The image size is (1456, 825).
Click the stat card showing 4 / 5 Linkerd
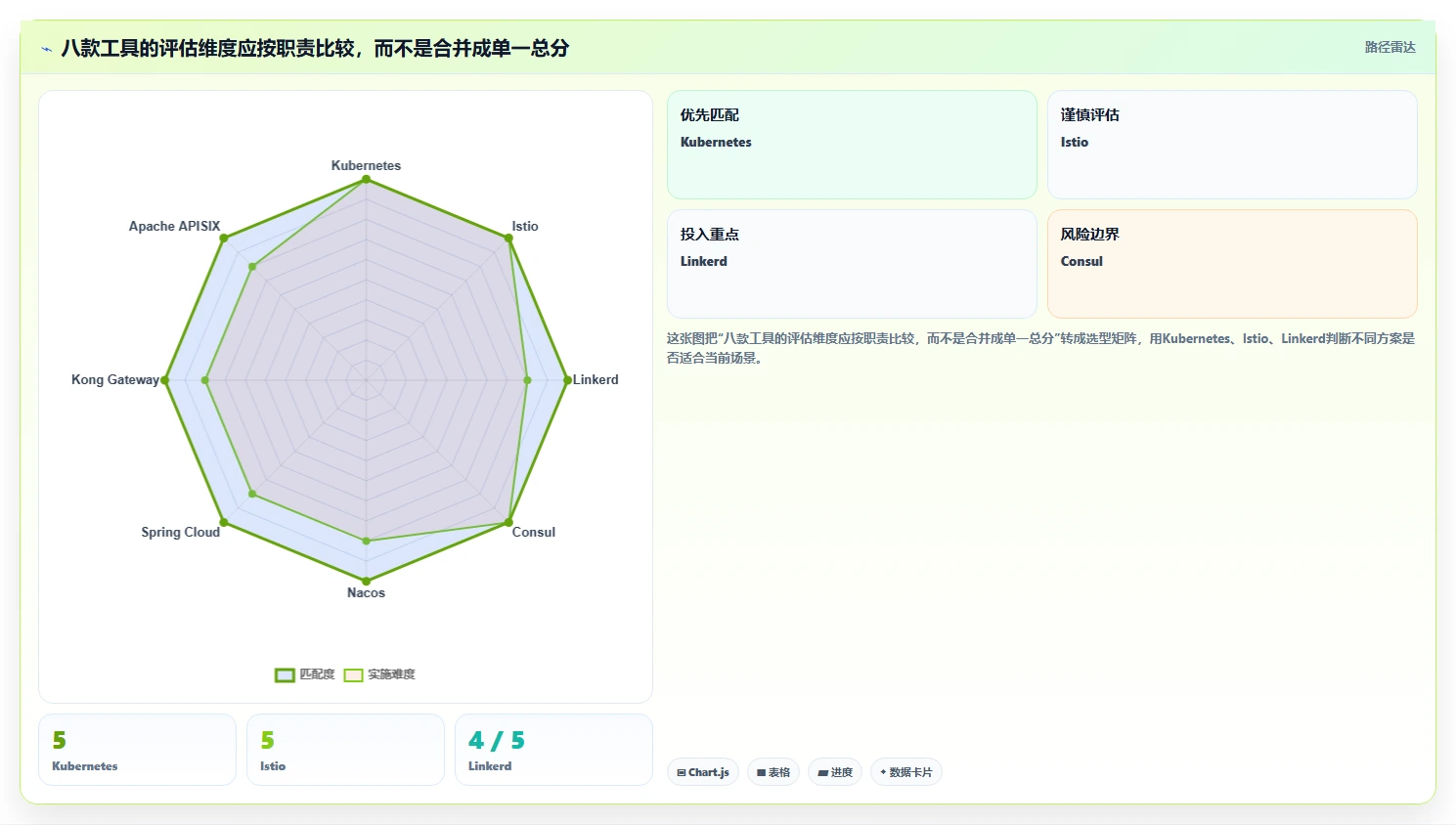pyautogui.click(x=553, y=750)
